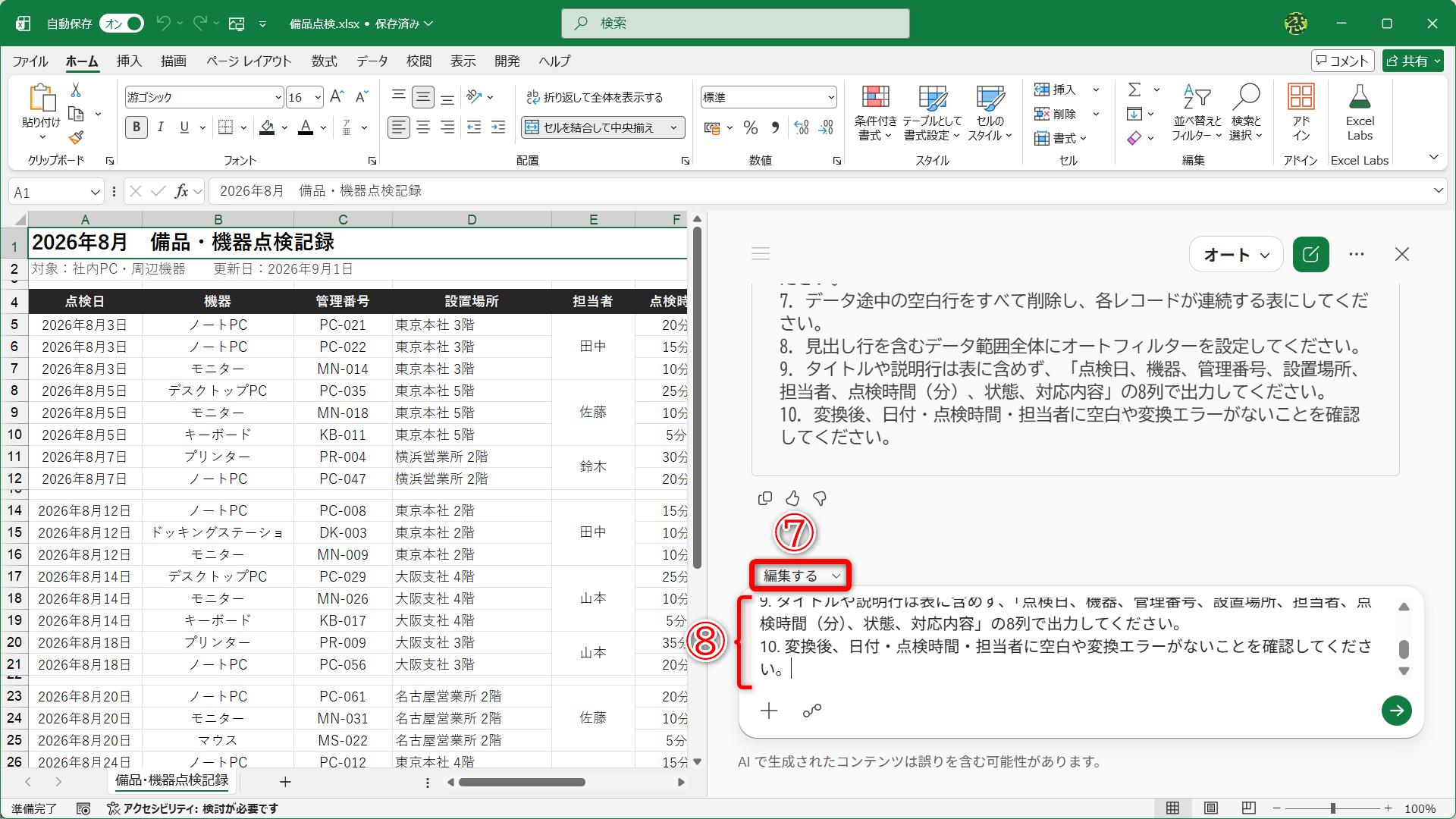The height and width of the screenshot is (819, 1456).
Task: Open the font name dropdown 游ゴシック
Action: (x=278, y=97)
